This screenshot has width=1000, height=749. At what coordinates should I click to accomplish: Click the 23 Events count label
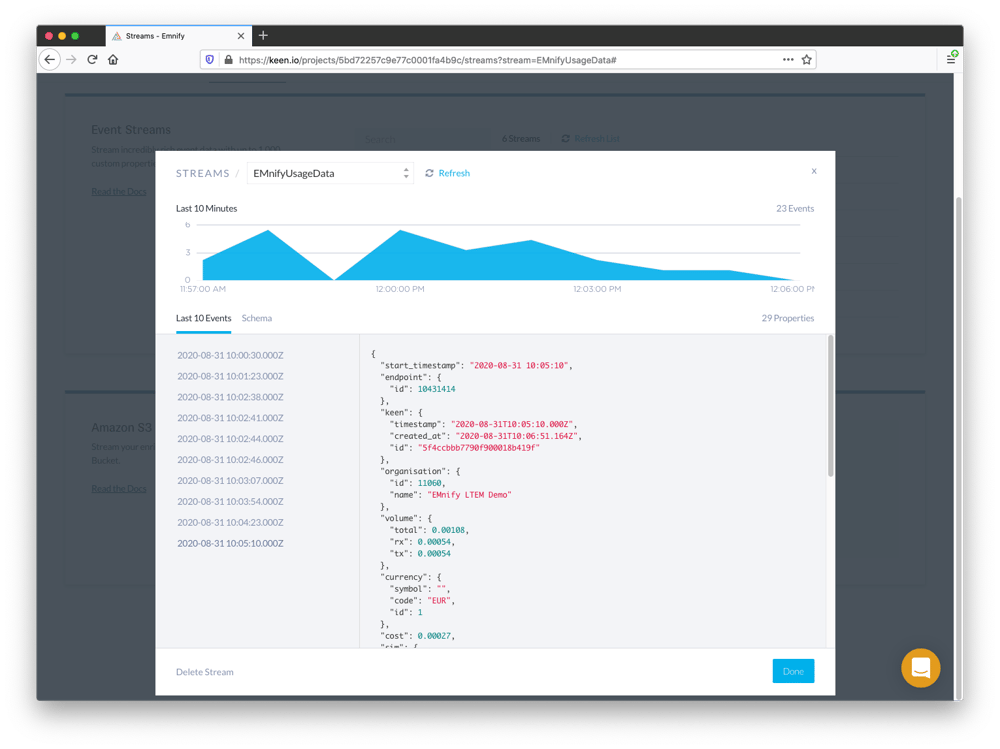795,209
